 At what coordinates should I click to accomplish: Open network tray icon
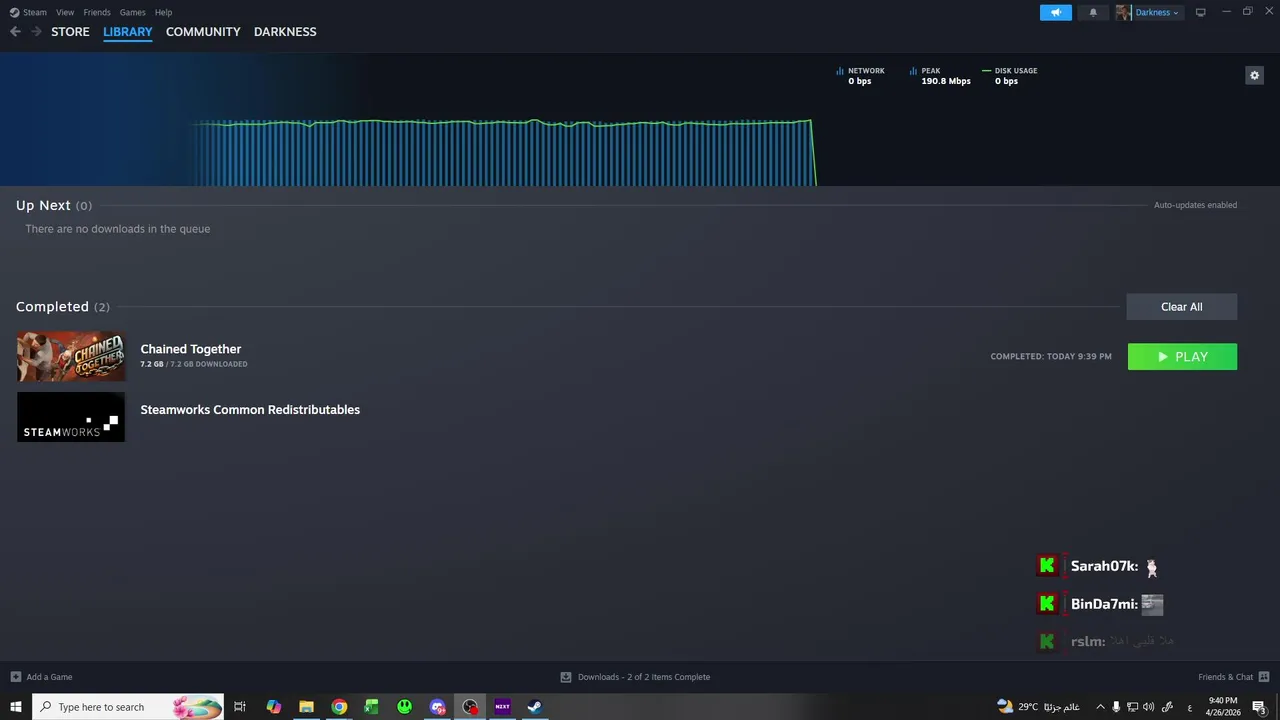(x=1132, y=707)
